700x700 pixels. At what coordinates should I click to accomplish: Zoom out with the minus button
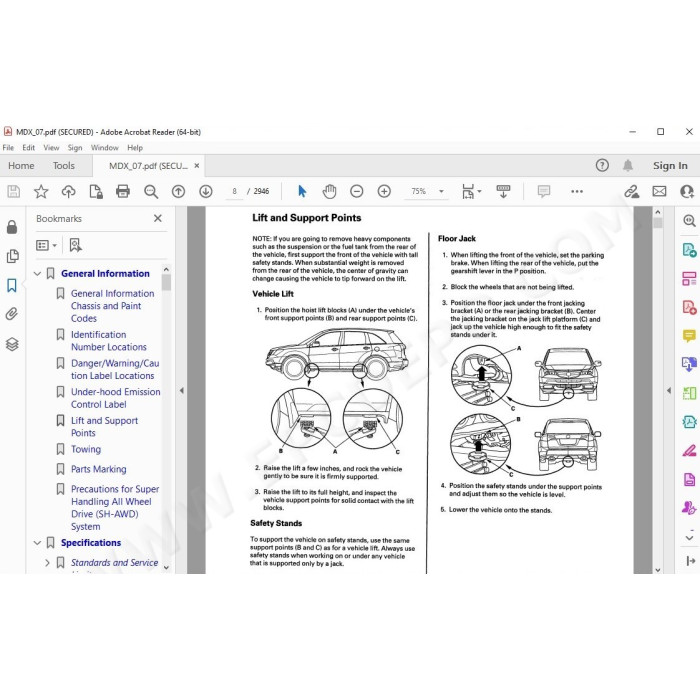point(357,192)
